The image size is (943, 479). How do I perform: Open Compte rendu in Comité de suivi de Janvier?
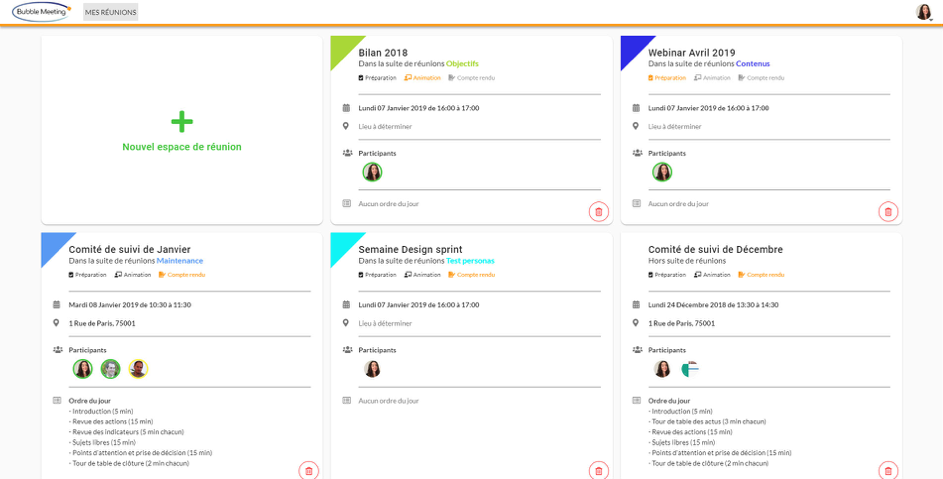[182, 275]
